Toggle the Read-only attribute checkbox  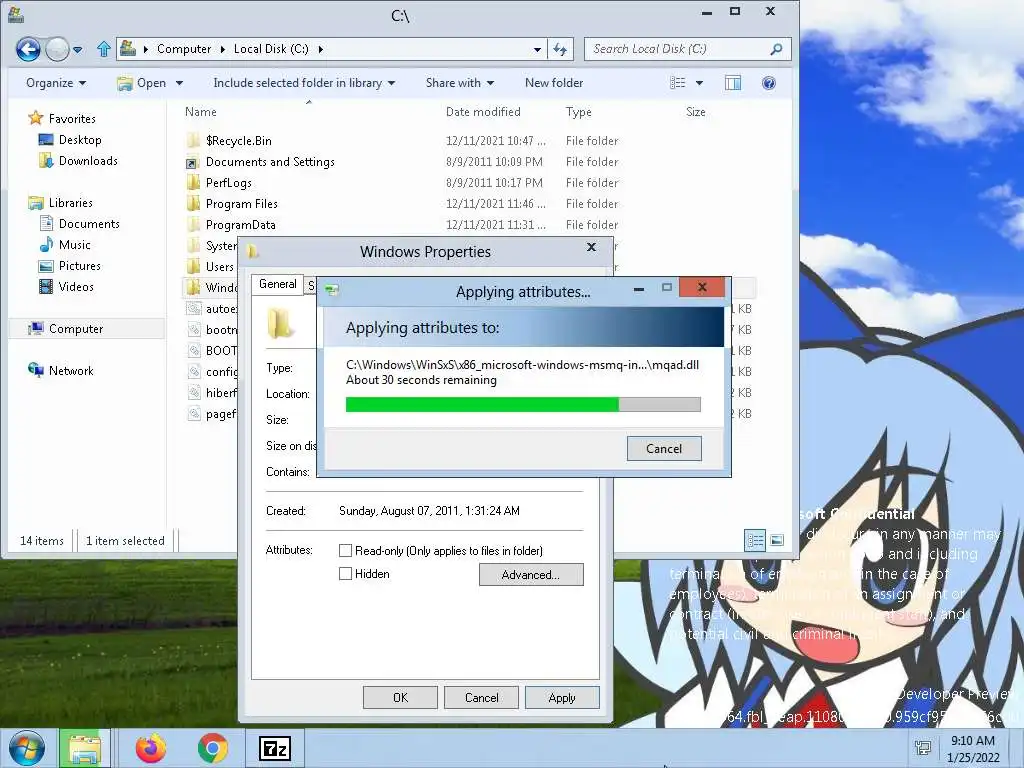345,551
